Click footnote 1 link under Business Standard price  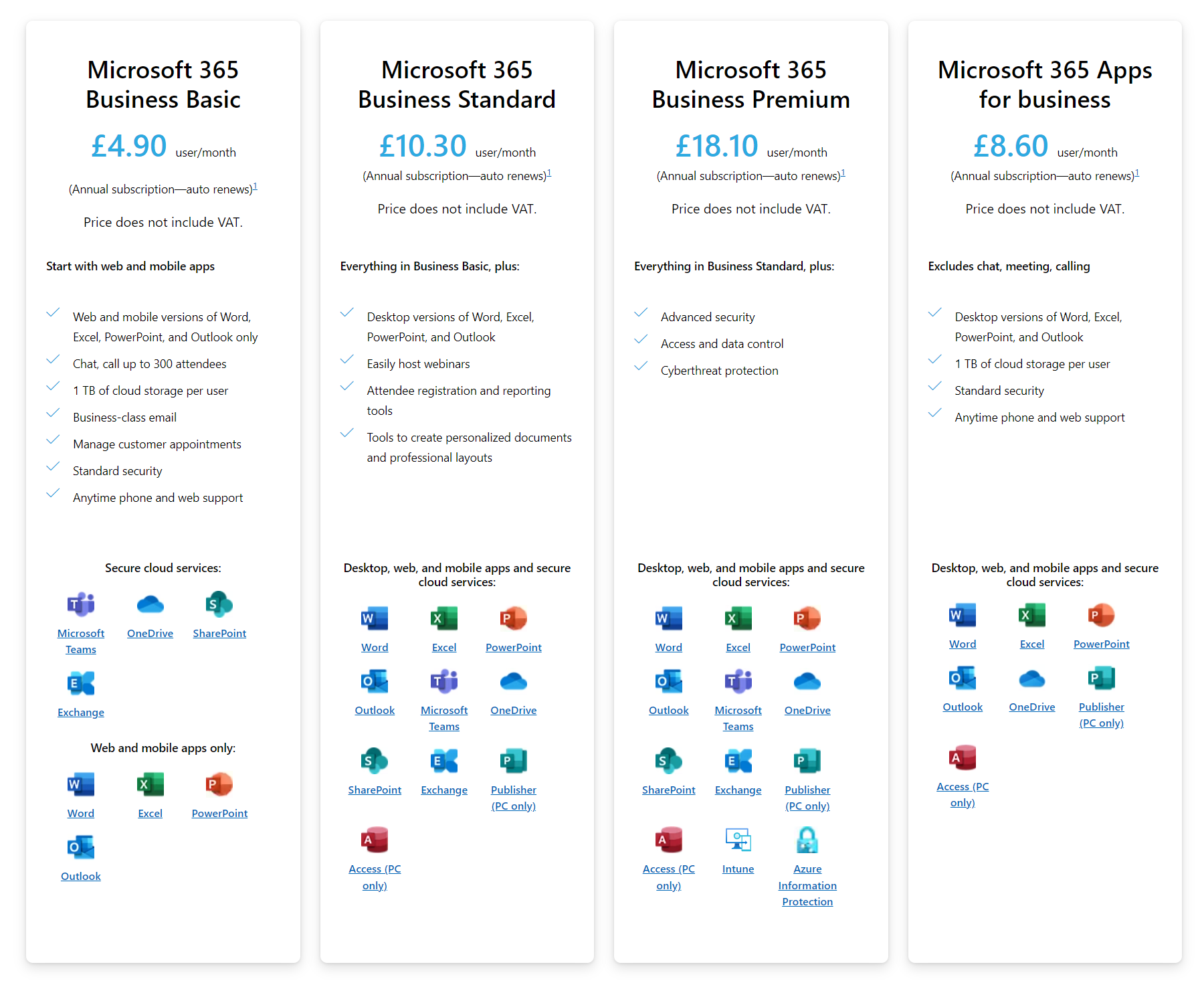tap(549, 173)
